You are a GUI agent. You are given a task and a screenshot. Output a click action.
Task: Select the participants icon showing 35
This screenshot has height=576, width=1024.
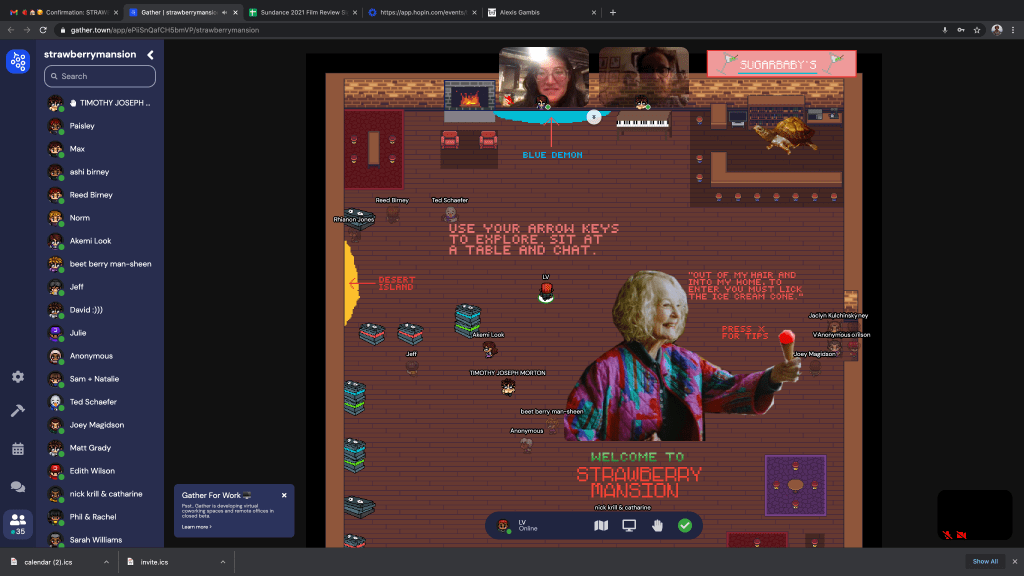pyautogui.click(x=18, y=522)
